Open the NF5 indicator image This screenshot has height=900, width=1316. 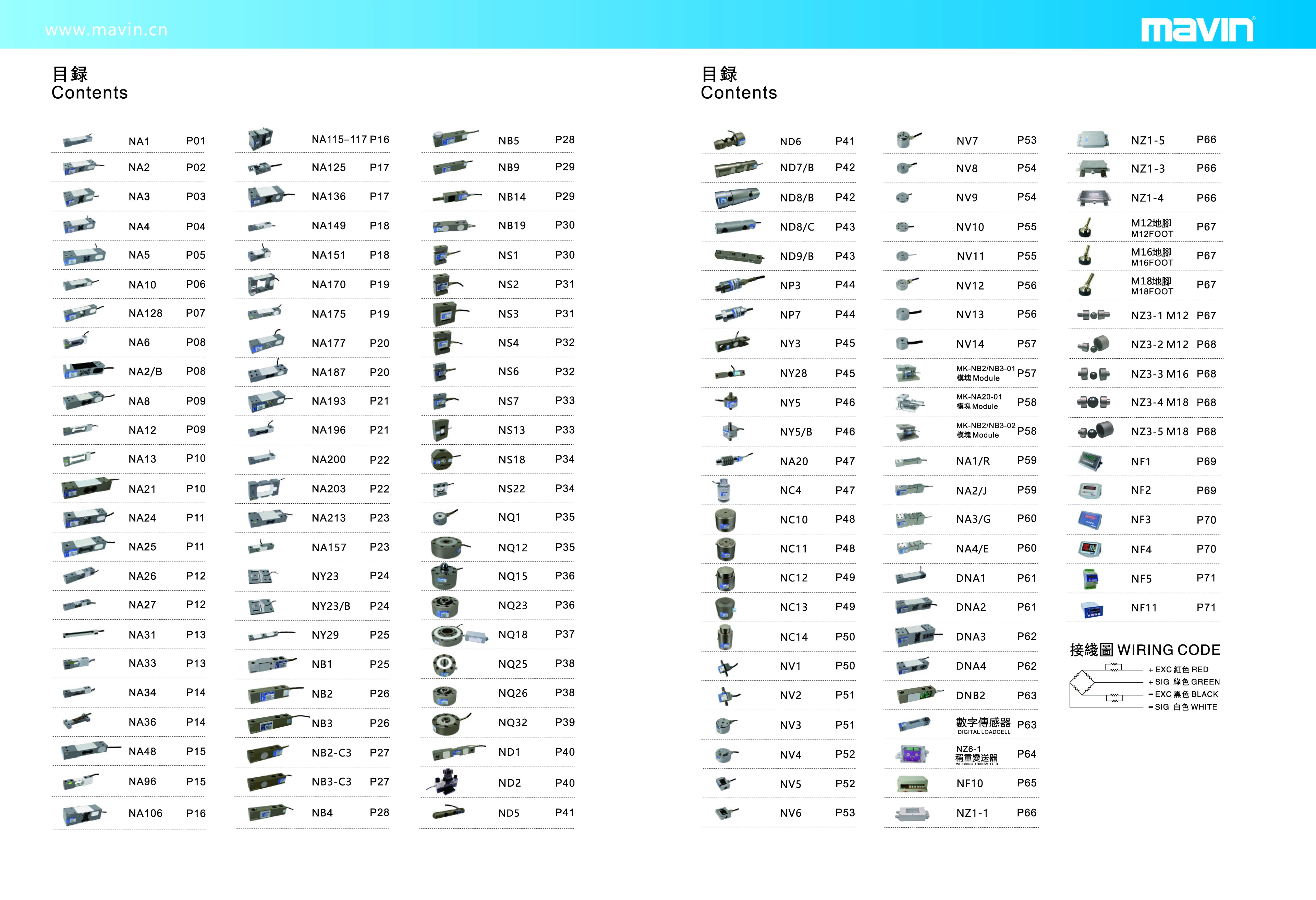click(x=1090, y=579)
